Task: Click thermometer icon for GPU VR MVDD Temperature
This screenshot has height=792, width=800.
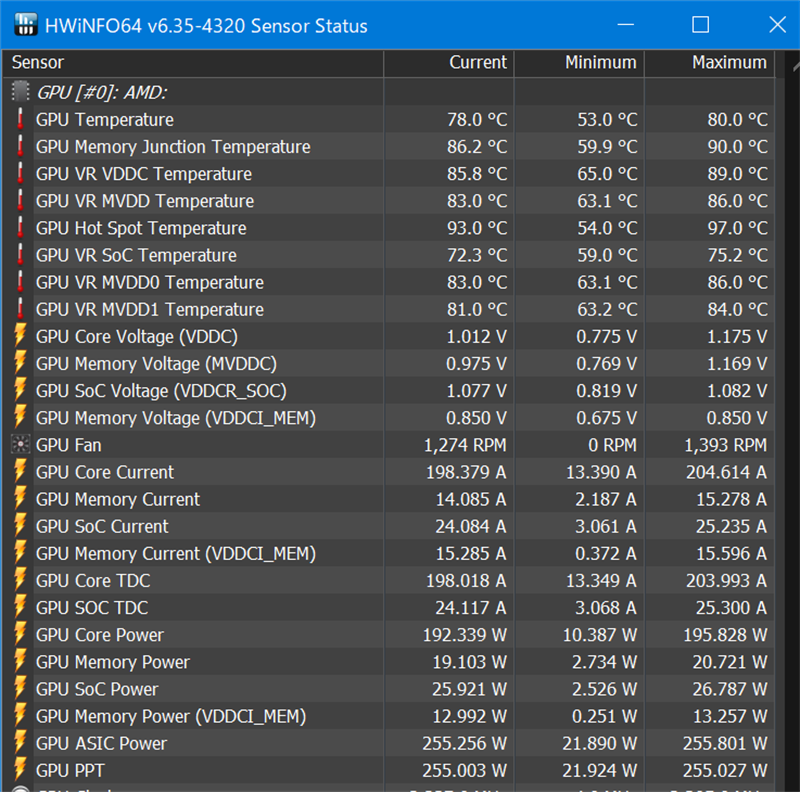Action: pyautogui.click(x=20, y=201)
